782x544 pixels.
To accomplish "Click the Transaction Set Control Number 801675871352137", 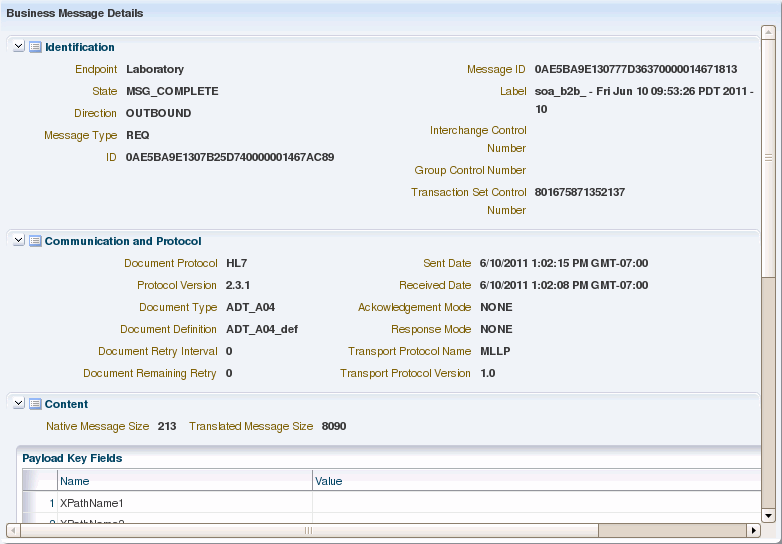I will (580, 192).
